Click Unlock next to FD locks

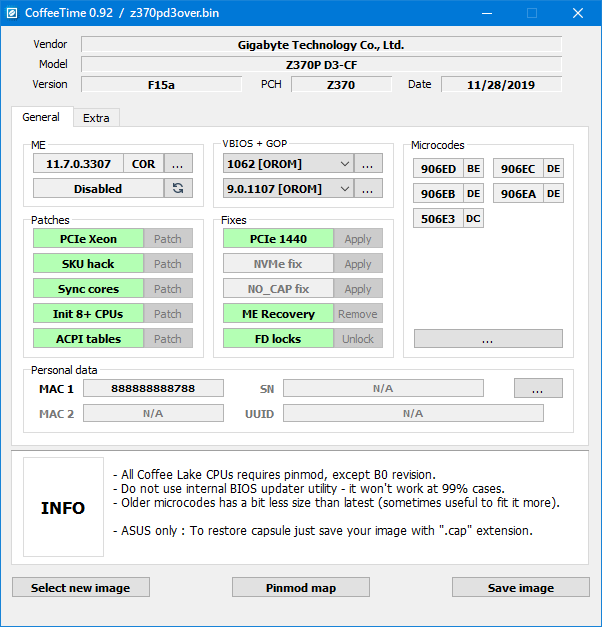pos(358,339)
